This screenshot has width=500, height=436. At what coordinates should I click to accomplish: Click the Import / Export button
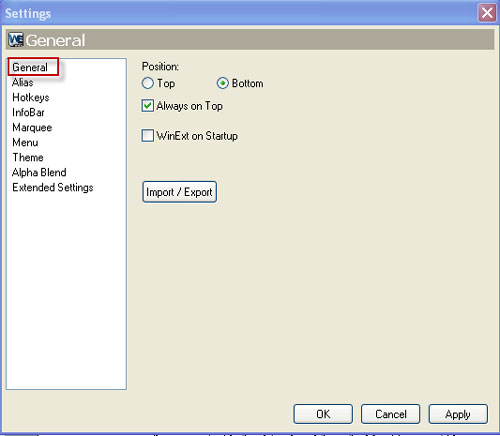click(x=179, y=192)
